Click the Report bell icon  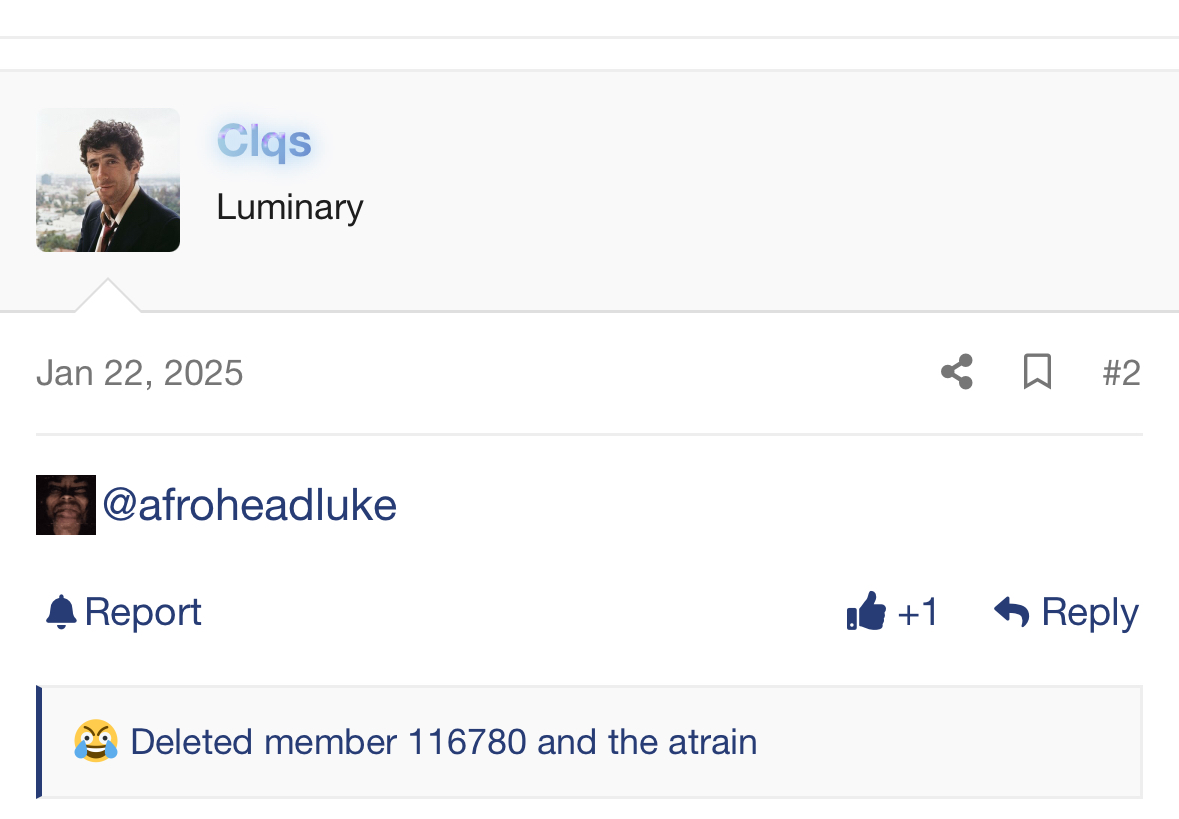pyautogui.click(x=61, y=611)
